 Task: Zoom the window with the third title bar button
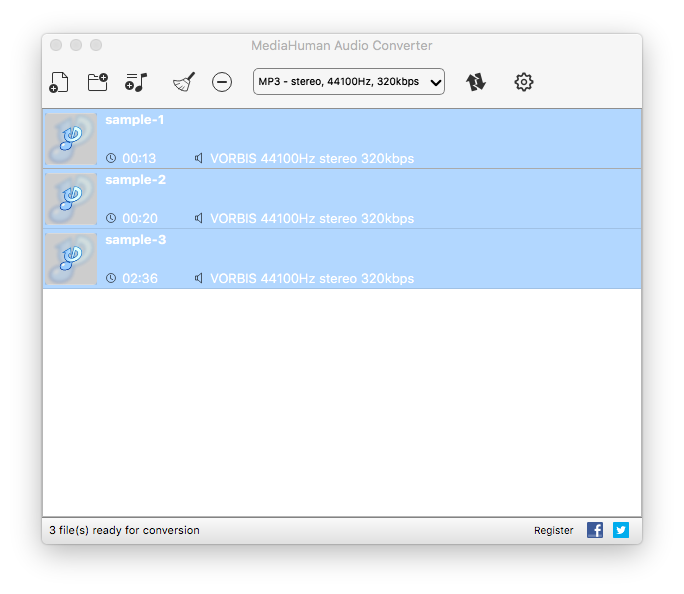coord(96,45)
